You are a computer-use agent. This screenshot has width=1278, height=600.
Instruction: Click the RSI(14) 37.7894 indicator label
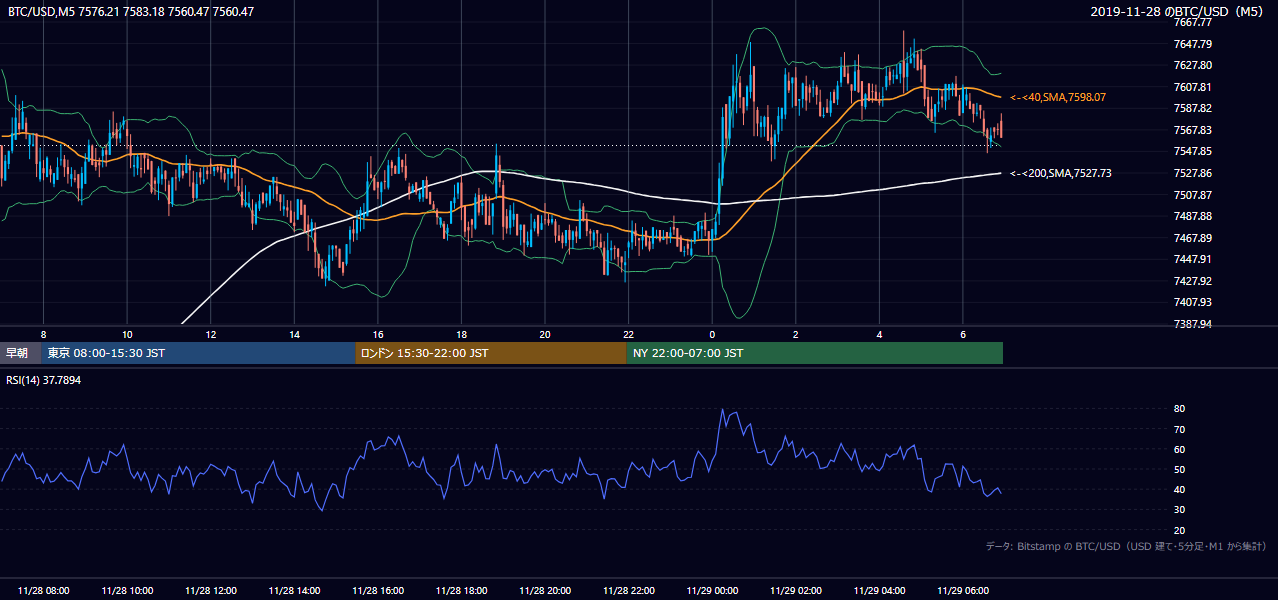point(44,380)
